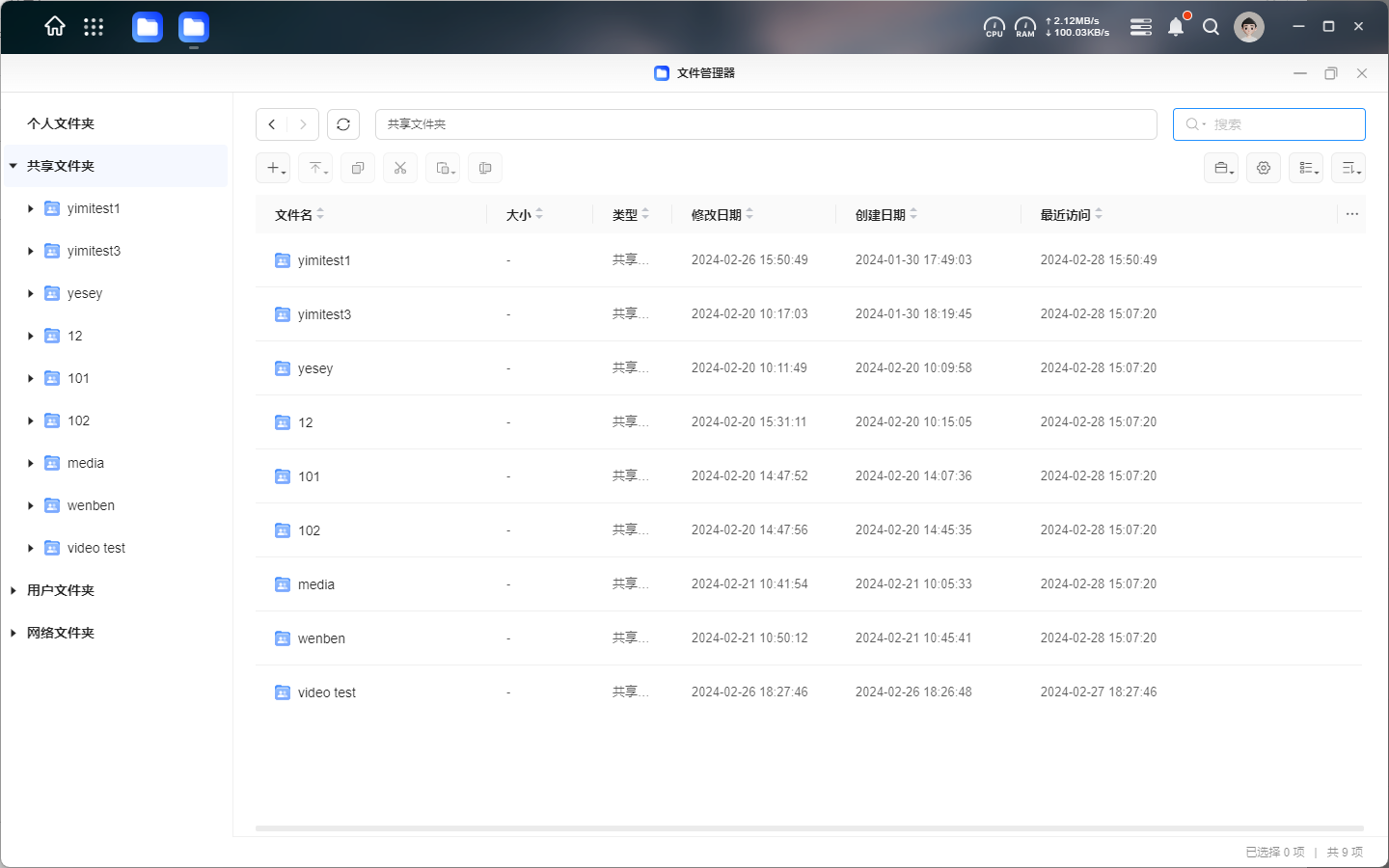Switch to first file manager taskbar icon
Screen dimensions: 1389x868
tap(148, 27)
